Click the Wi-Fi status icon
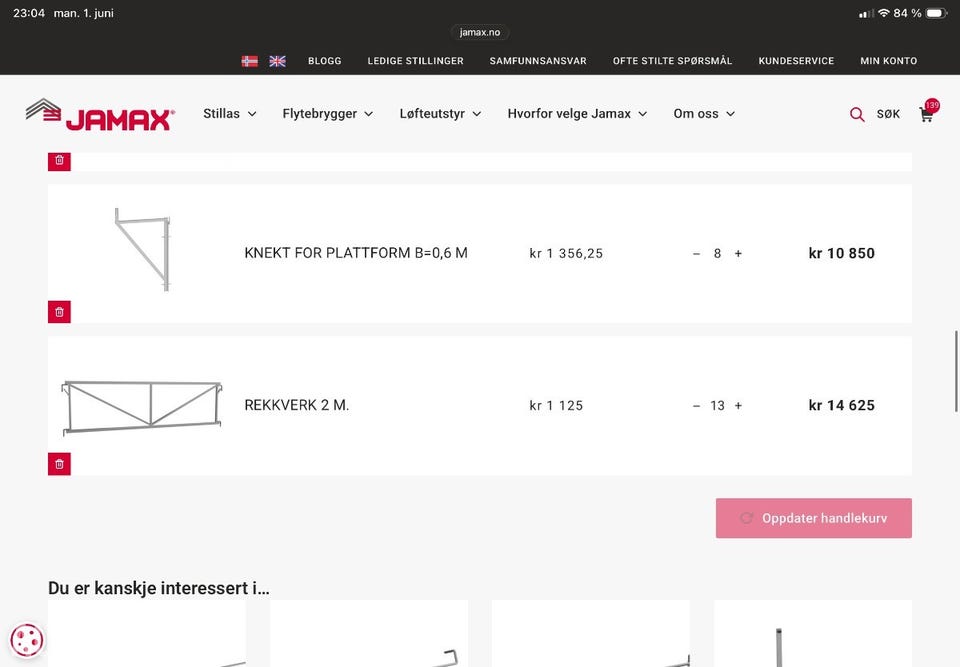 click(883, 13)
